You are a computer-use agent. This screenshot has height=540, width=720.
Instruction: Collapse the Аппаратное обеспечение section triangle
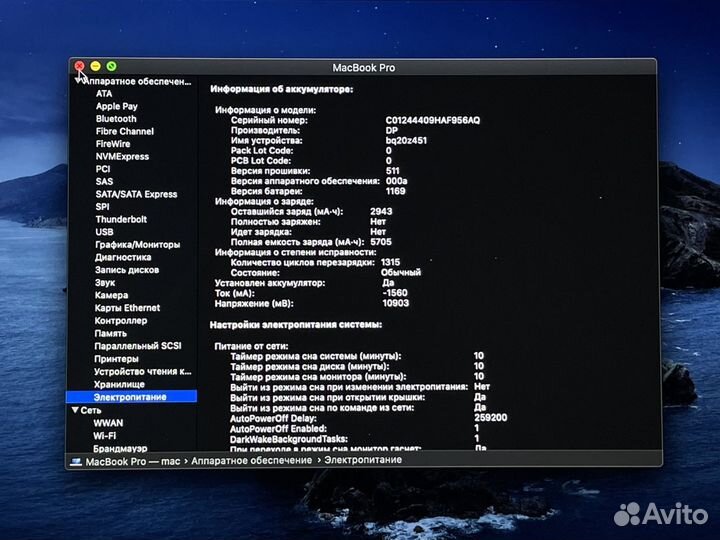click(x=78, y=81)
